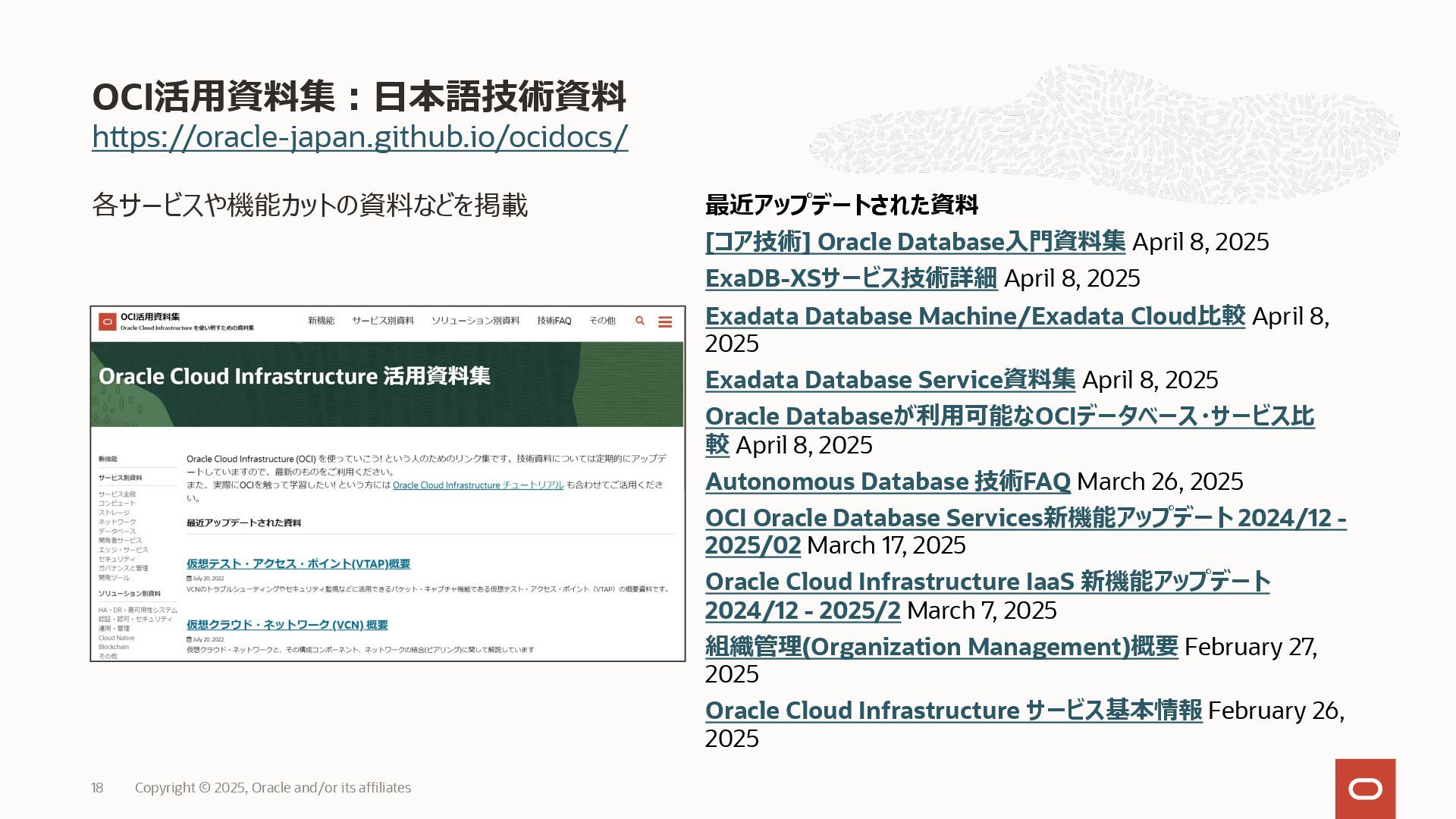Click slide page number 18
Viewport: 1456px width, 819px height.
click(97, 788)
